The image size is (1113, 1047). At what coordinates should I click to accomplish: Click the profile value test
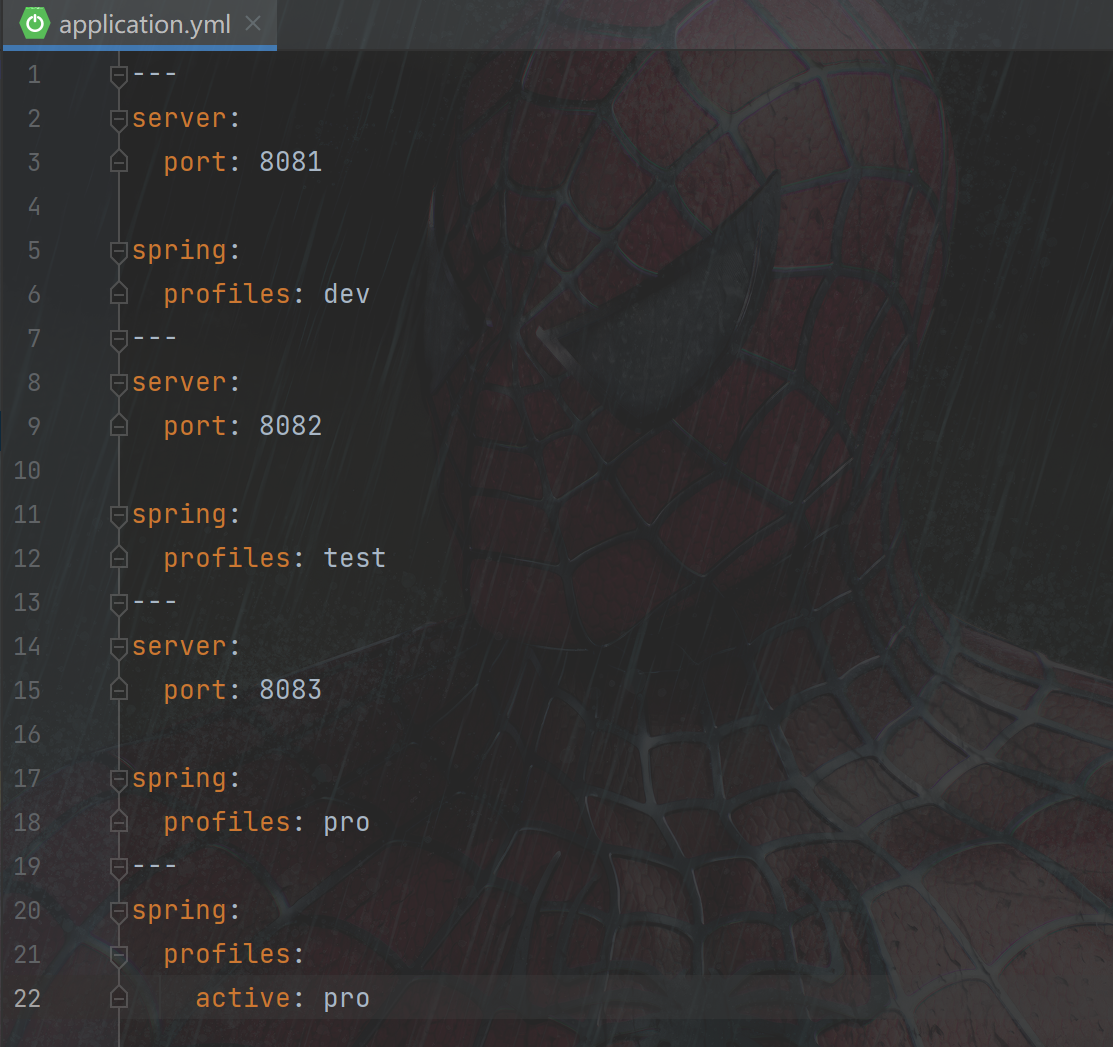354,558
